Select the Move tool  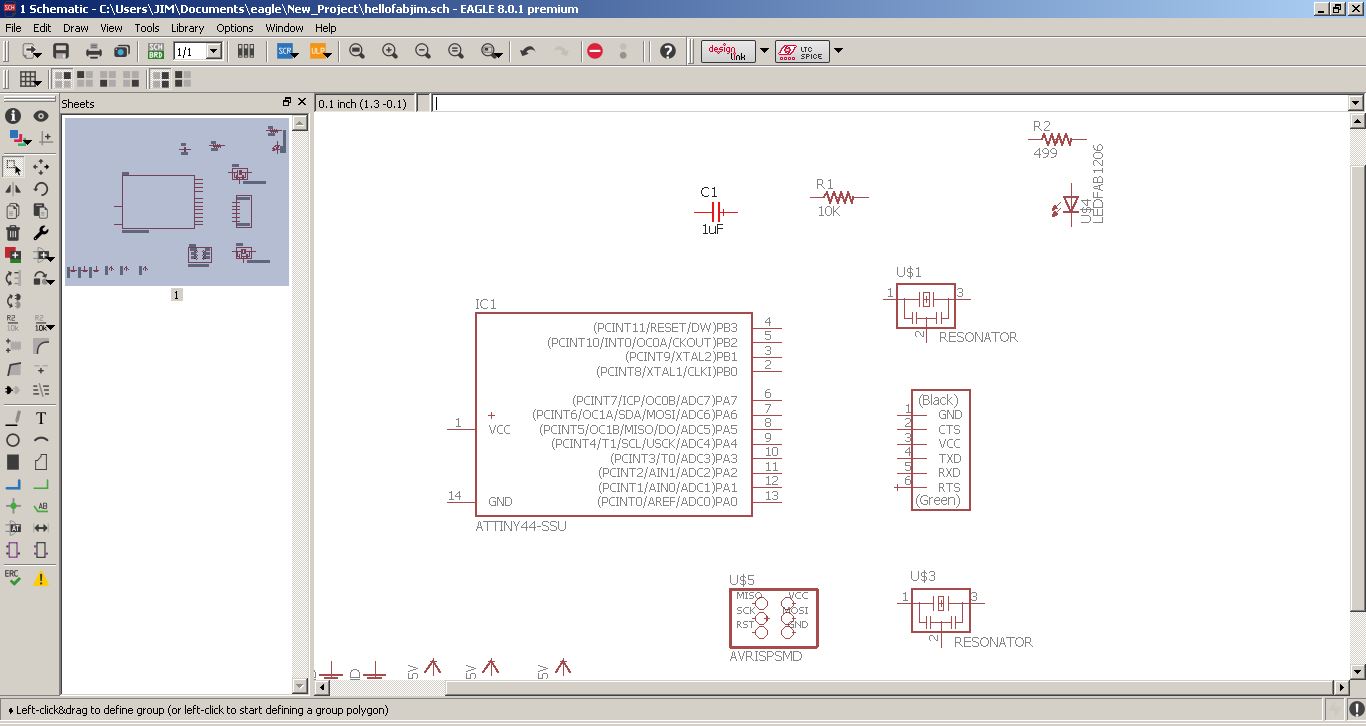pyautogui.click(x=41, y=166)
